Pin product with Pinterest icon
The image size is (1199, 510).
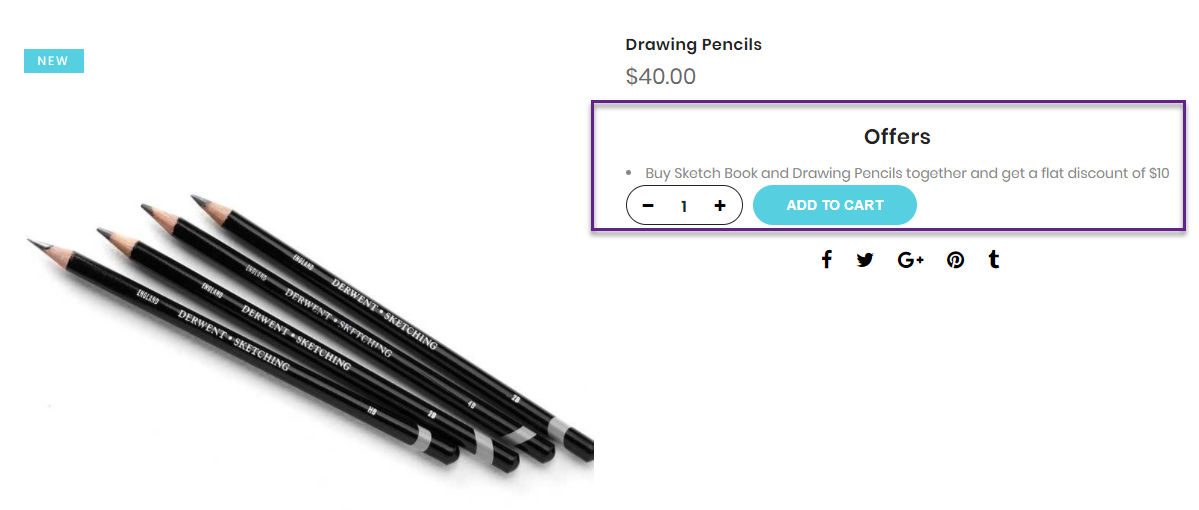click(x=955, y=260)
